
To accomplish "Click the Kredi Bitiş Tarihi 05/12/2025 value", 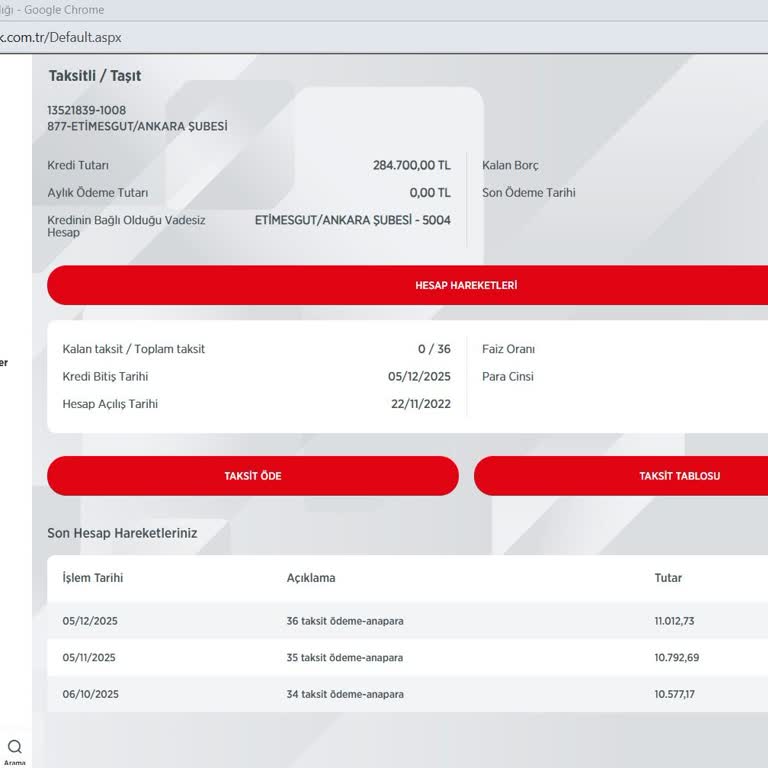I will coord(419,377).
